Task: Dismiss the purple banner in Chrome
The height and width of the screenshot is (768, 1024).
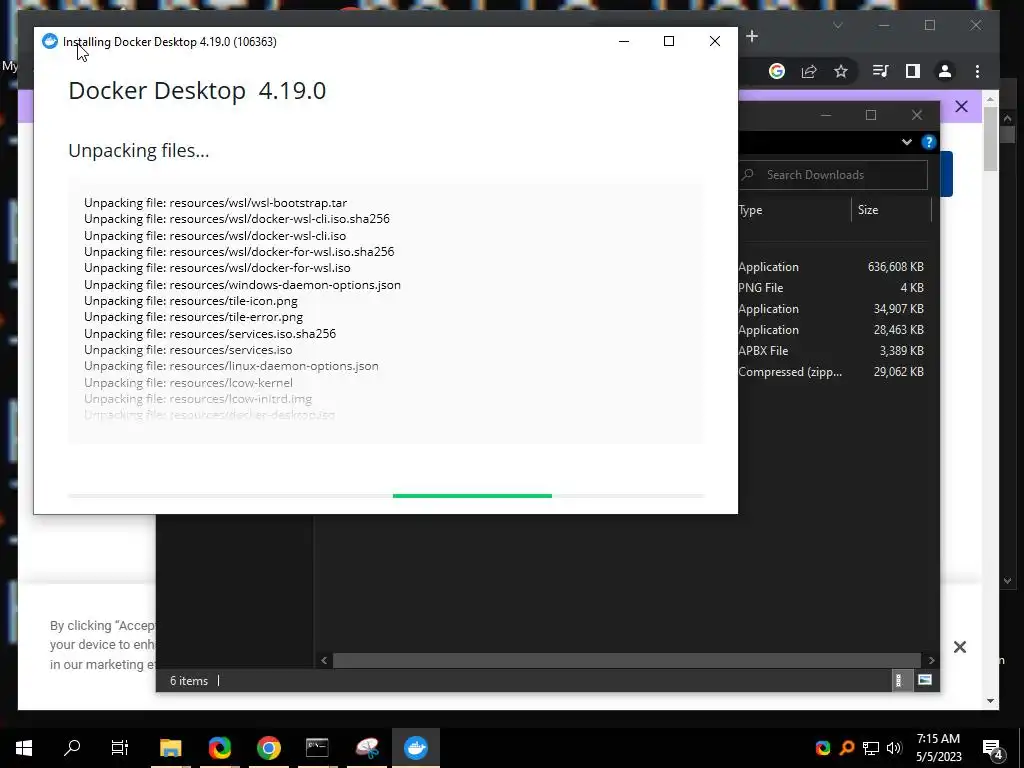Action: click(x=961, y=106)
